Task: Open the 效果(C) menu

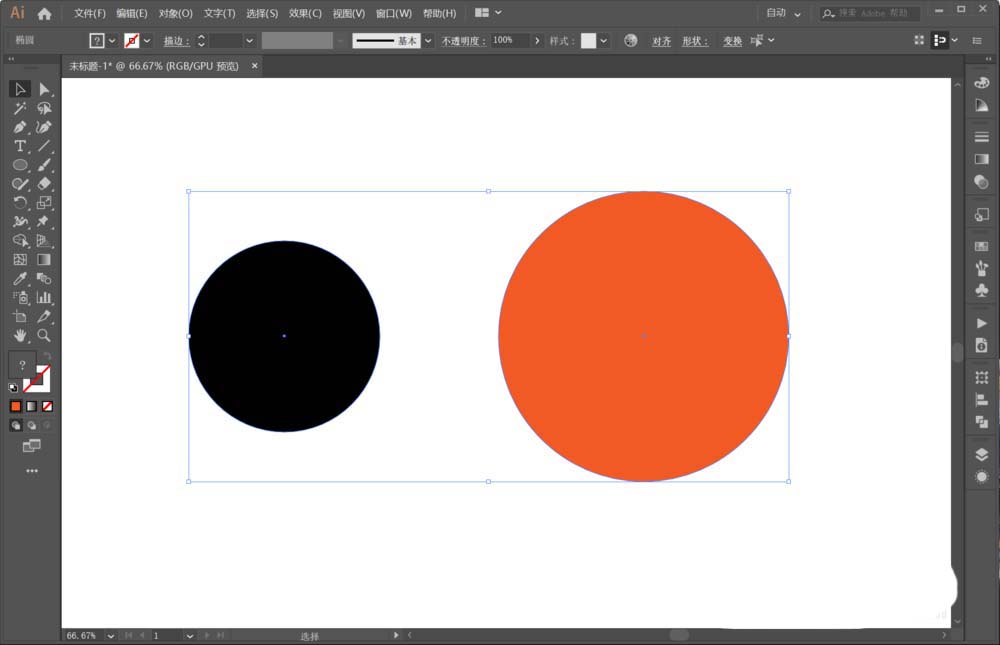Action: tap(305, 14)
